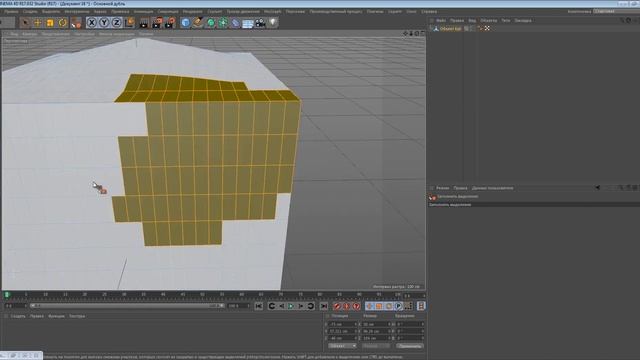Click the position X field stepper arrows

[x=356, y=324]
